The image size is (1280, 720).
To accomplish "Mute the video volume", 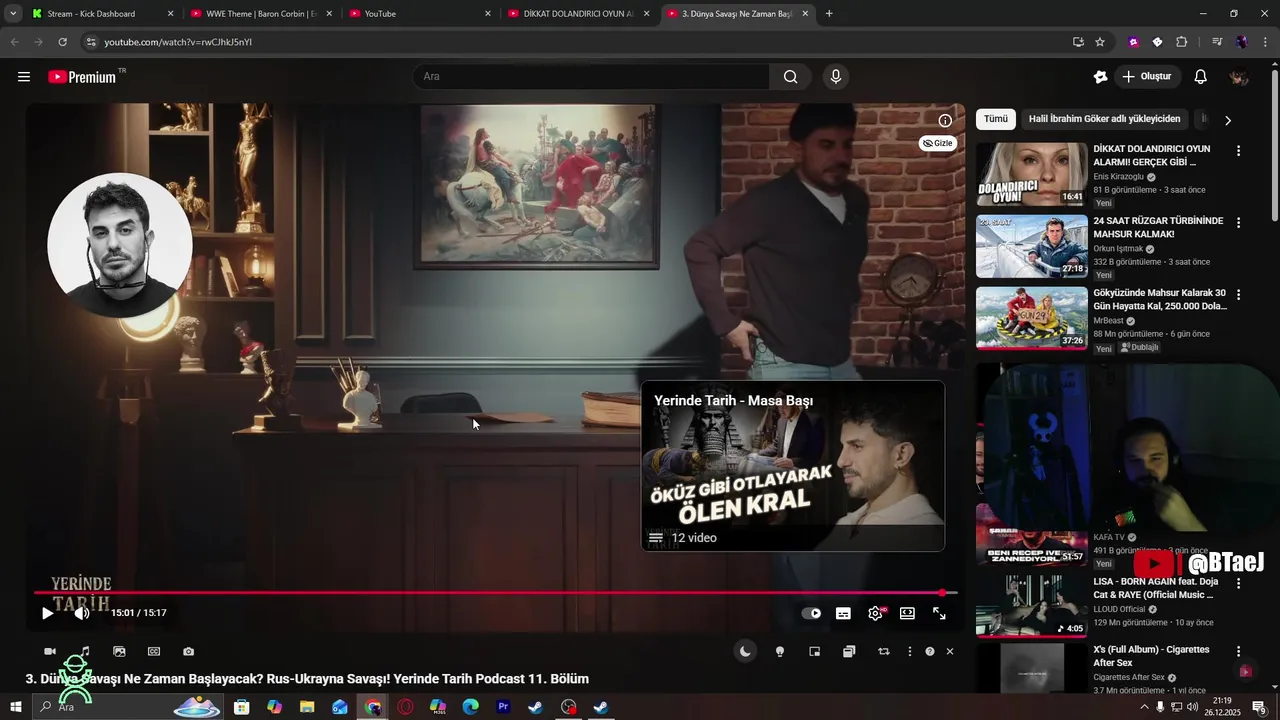I will (x=82, y=613).
